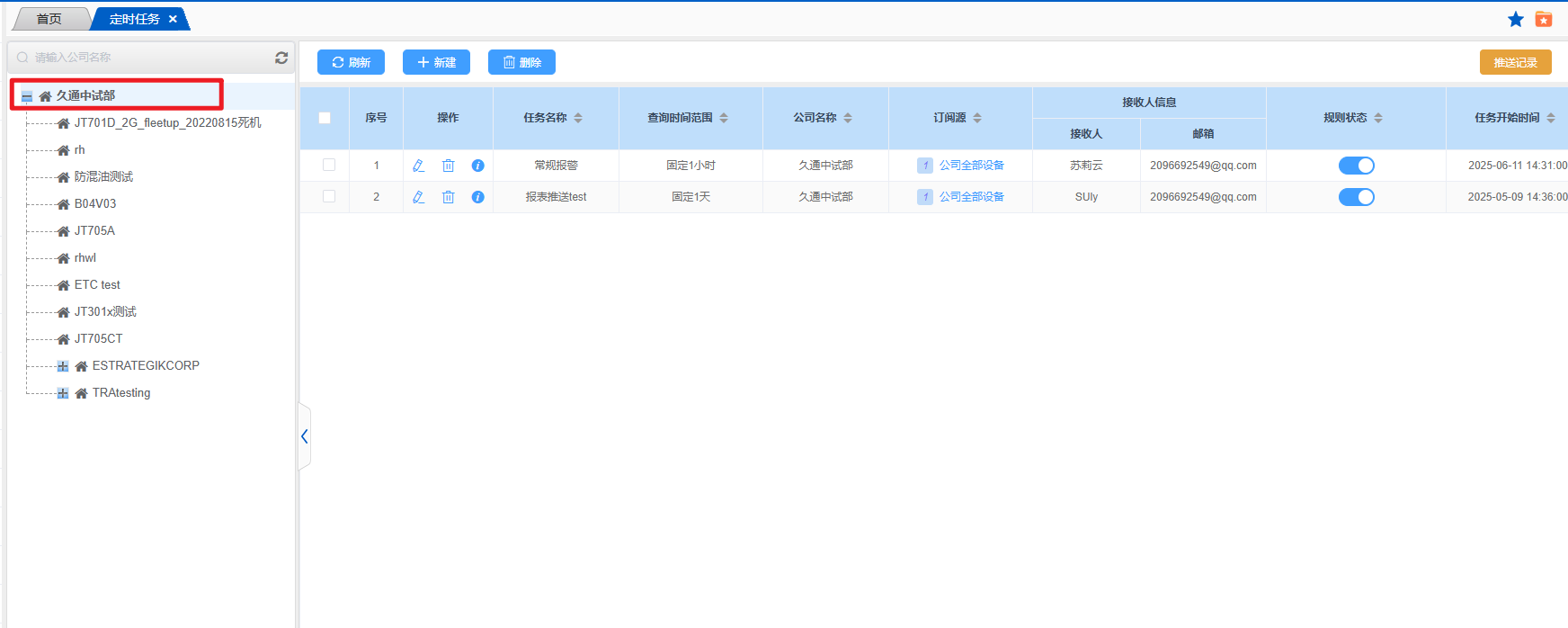The height and width of the screenshot is (628, 1568).
Task: Open the 推送记录 push records button
Action: point(1515,62)
